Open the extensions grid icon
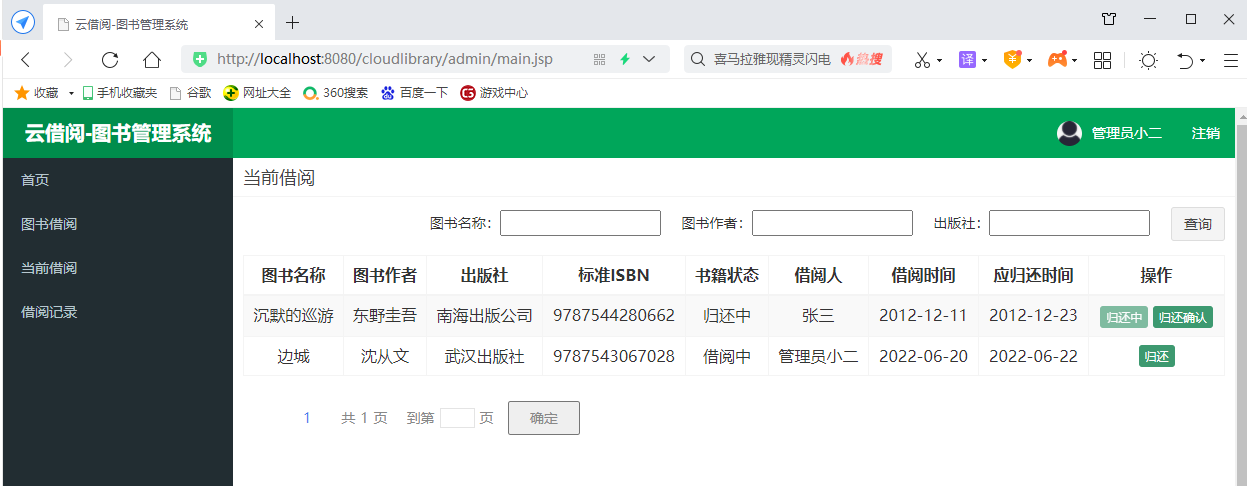The height and width of the screenshot is (486, 1247). pos(1103,60)
